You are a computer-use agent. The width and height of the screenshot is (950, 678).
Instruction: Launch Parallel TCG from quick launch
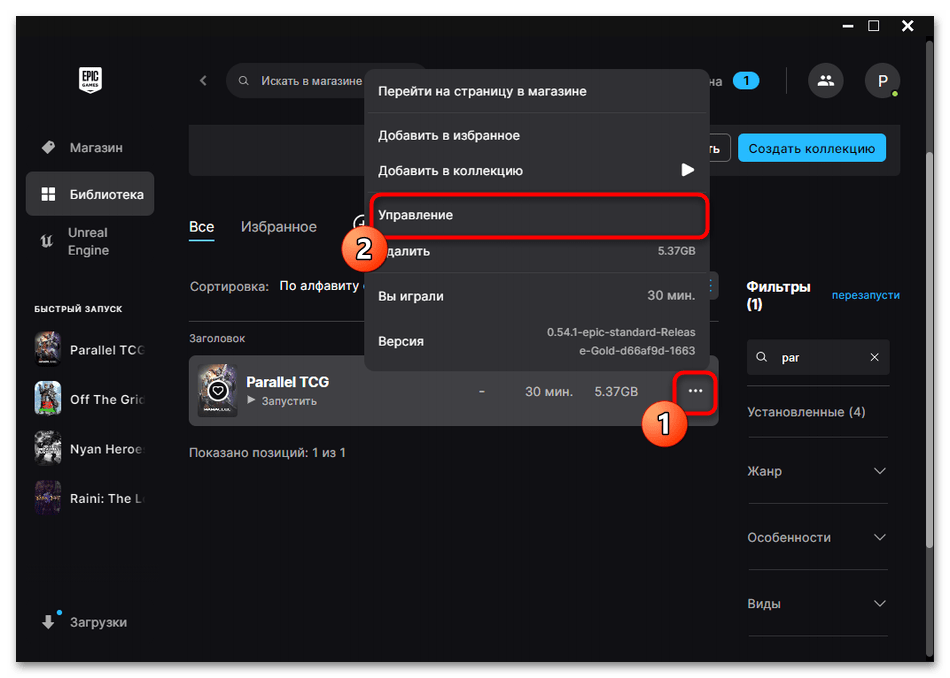pos(90,350)
